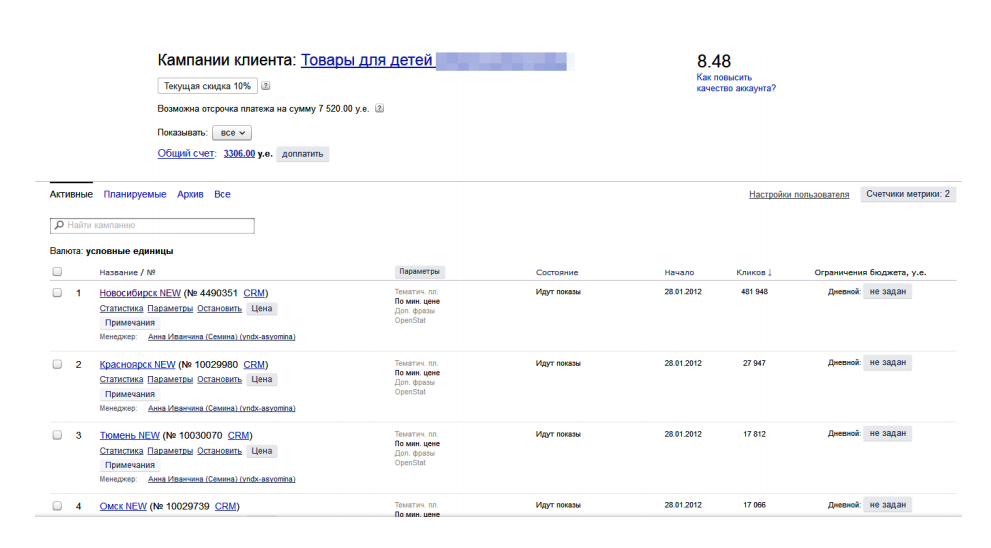
Task: Click Параметры column header button
Action: tap(419, 272)
